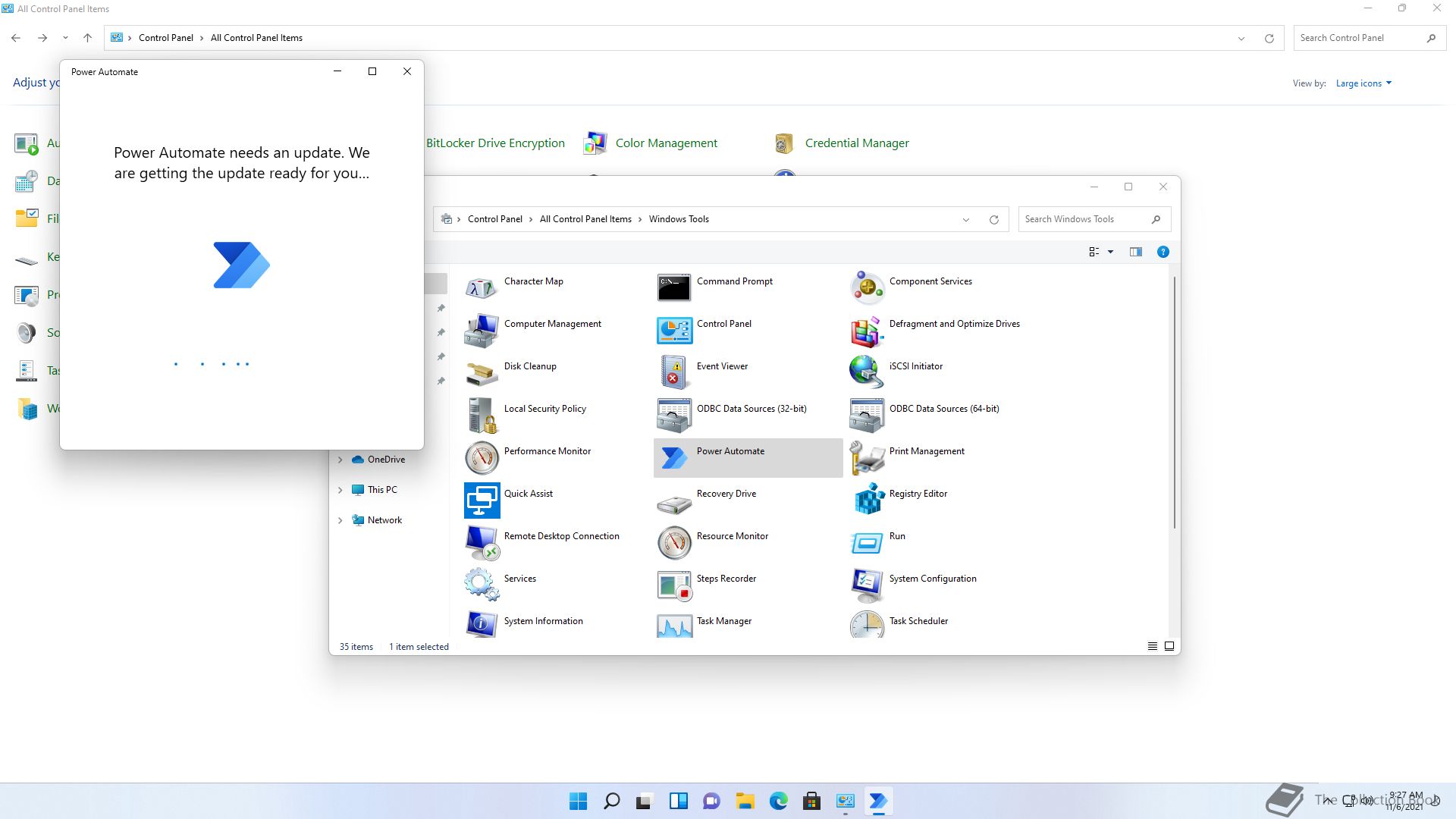Select Resource Monitor icon
Viewport: 1456px width, 819px height.
click(674, 542)
